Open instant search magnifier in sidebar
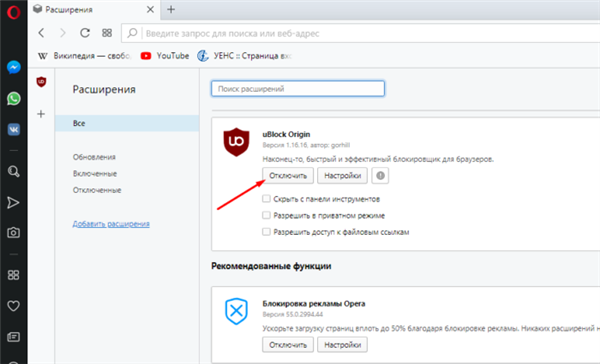The height and width of the screenshot is (364, 600). pyautogui.click(x=14, y=171)
